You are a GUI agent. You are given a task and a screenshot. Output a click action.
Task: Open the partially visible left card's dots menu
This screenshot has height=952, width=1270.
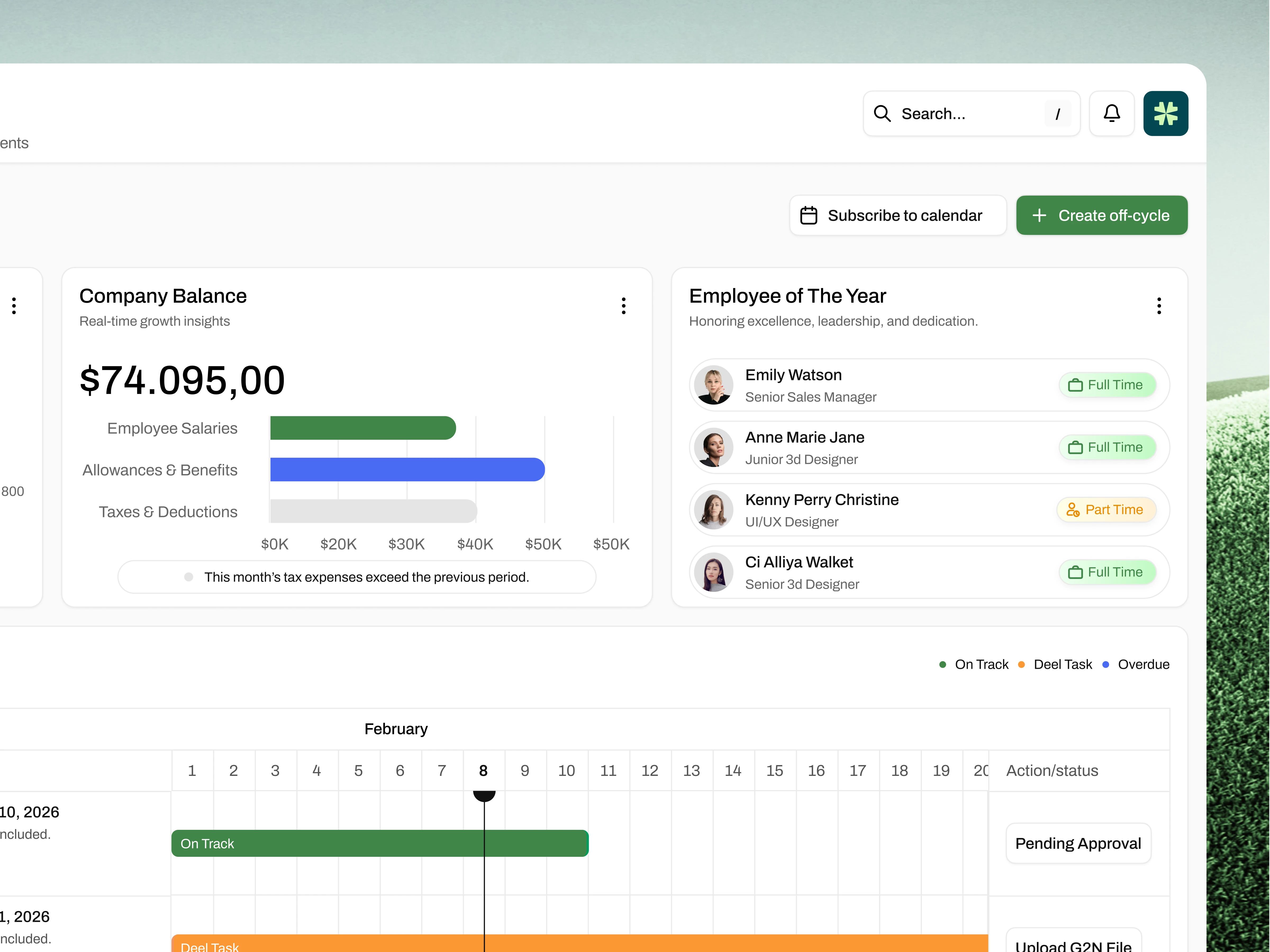tap(14, 306)
